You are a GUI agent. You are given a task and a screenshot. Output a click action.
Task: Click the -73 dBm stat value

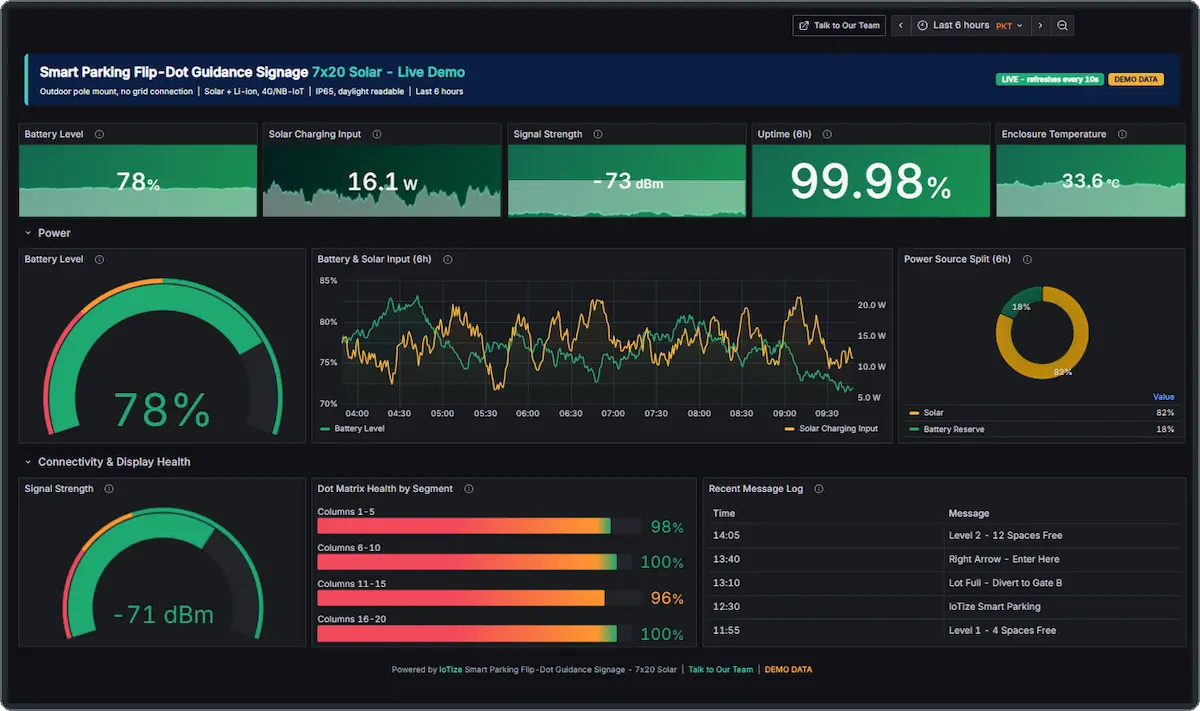[x=627, y=182]
